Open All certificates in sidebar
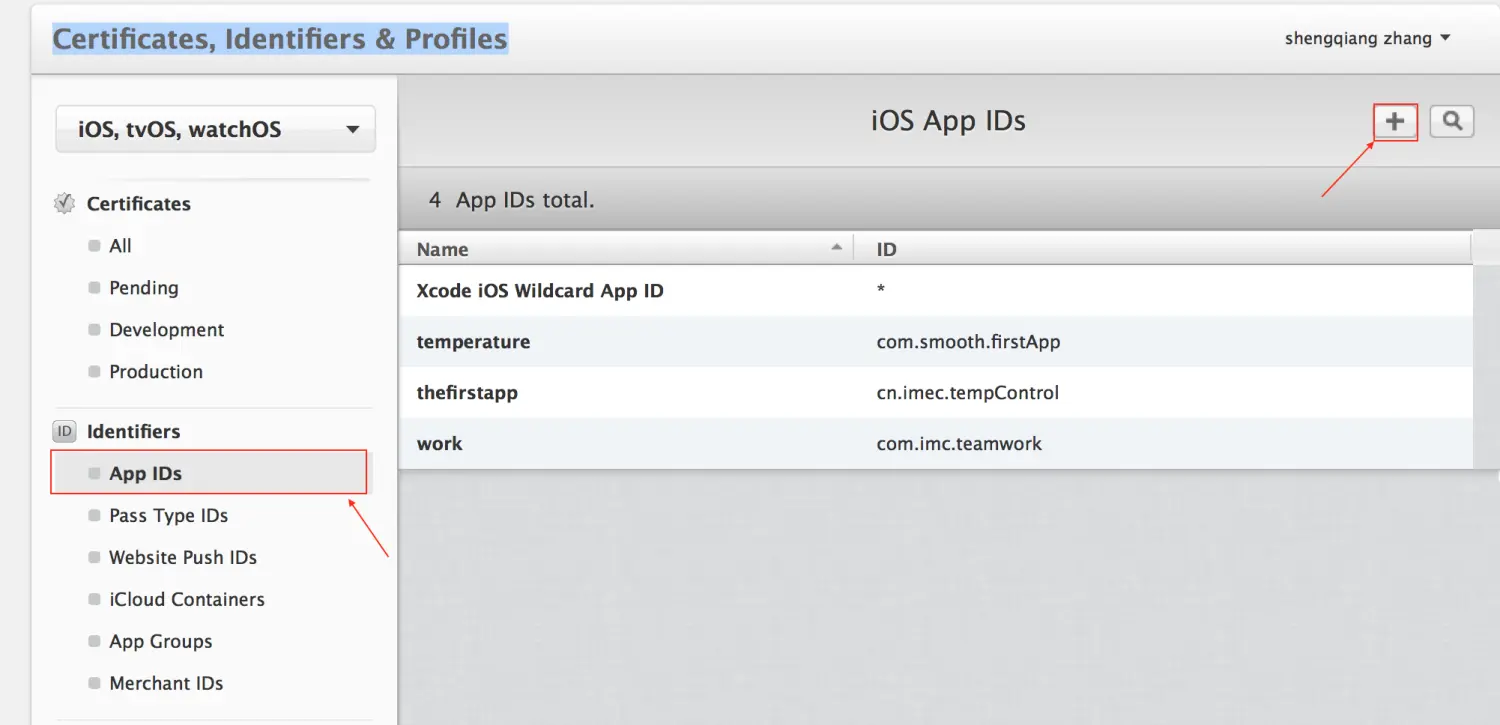This screenshot has height=725, width=1500. tap(120, 246)
